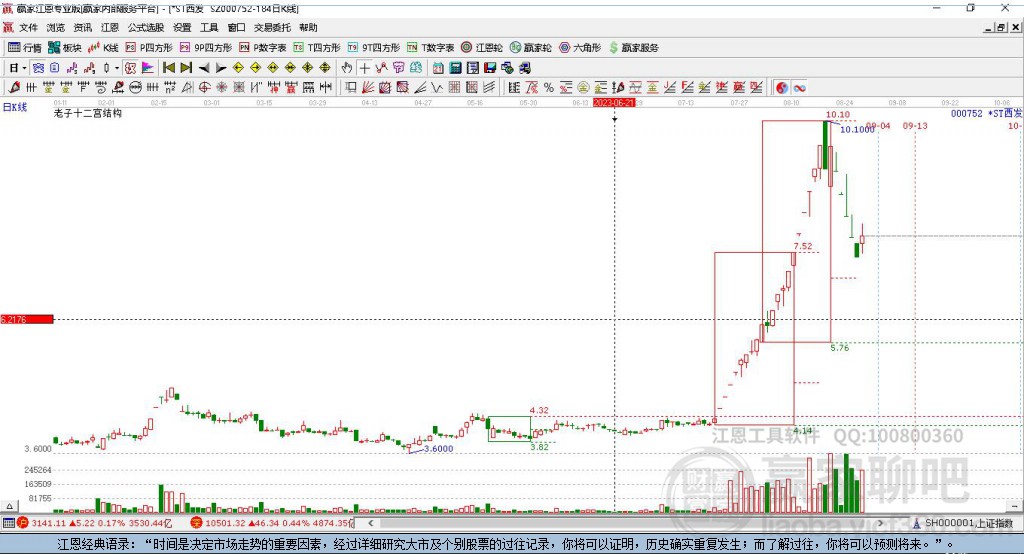1024x554 pixels.
Task: Click the horizontal scrollbar left arrow
Action: (x=371, y=523)
